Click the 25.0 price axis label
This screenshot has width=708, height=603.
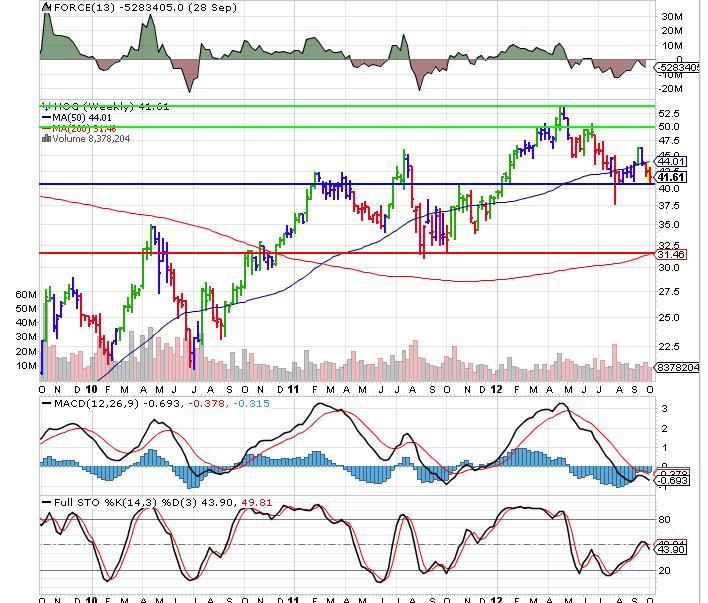(669, 318)
